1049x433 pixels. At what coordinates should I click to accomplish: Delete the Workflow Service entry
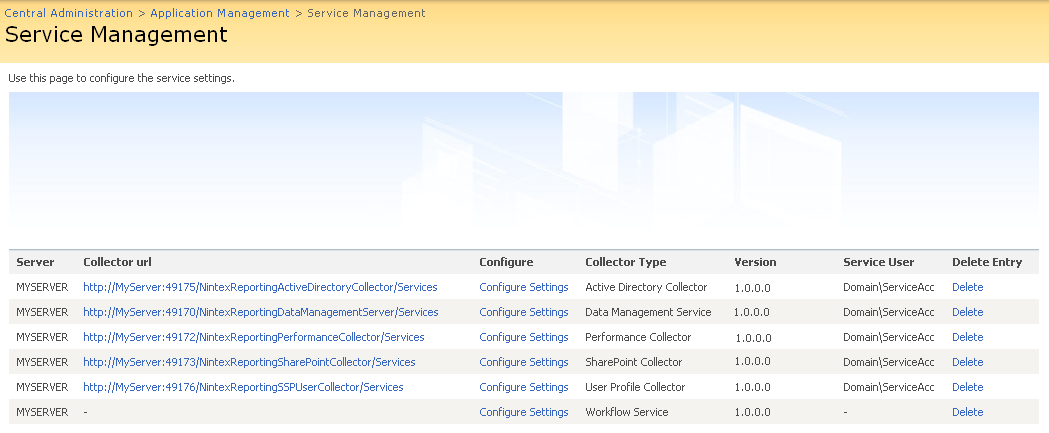[x=967, y=412]
